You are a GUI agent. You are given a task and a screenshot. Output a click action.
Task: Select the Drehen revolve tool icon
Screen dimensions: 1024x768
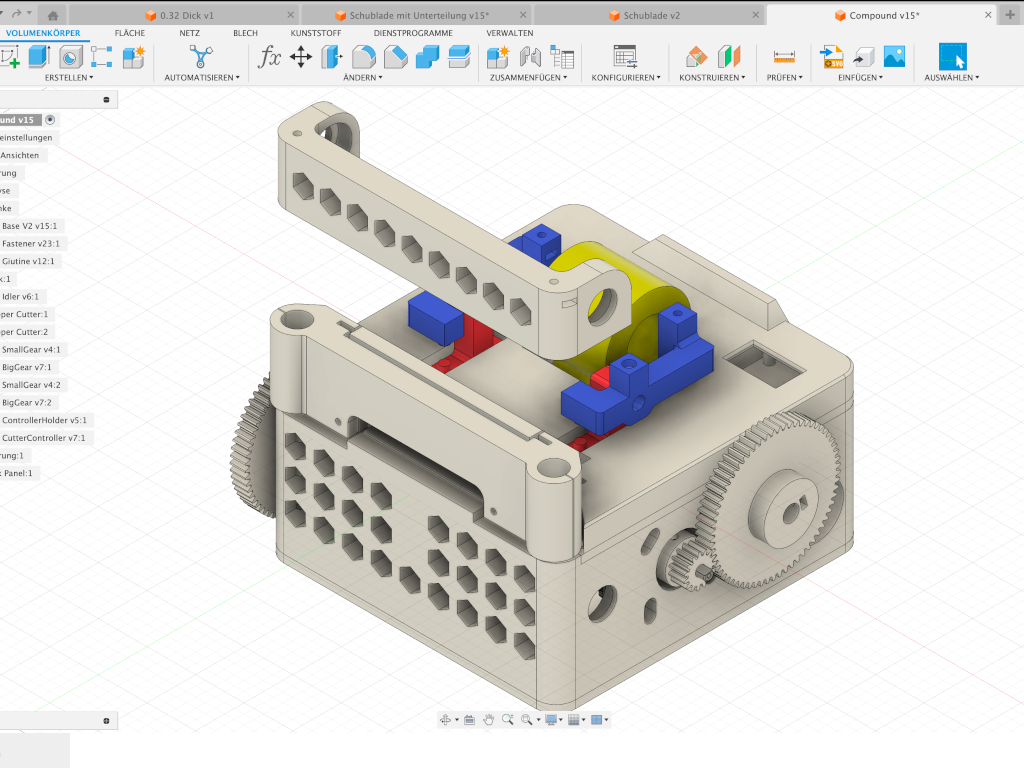click(x=71, y=57)
